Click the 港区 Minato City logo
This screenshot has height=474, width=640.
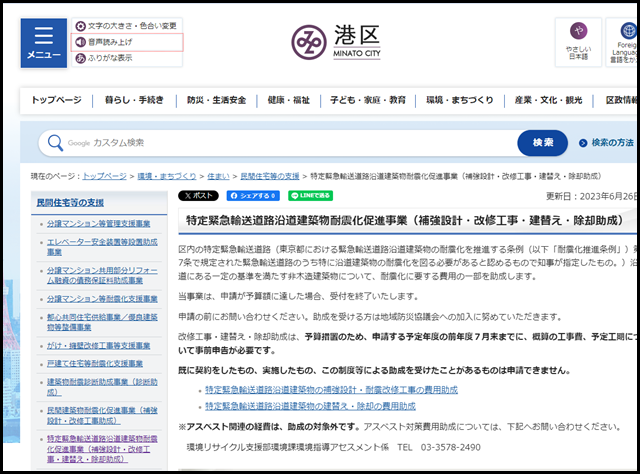click(336, 41)
